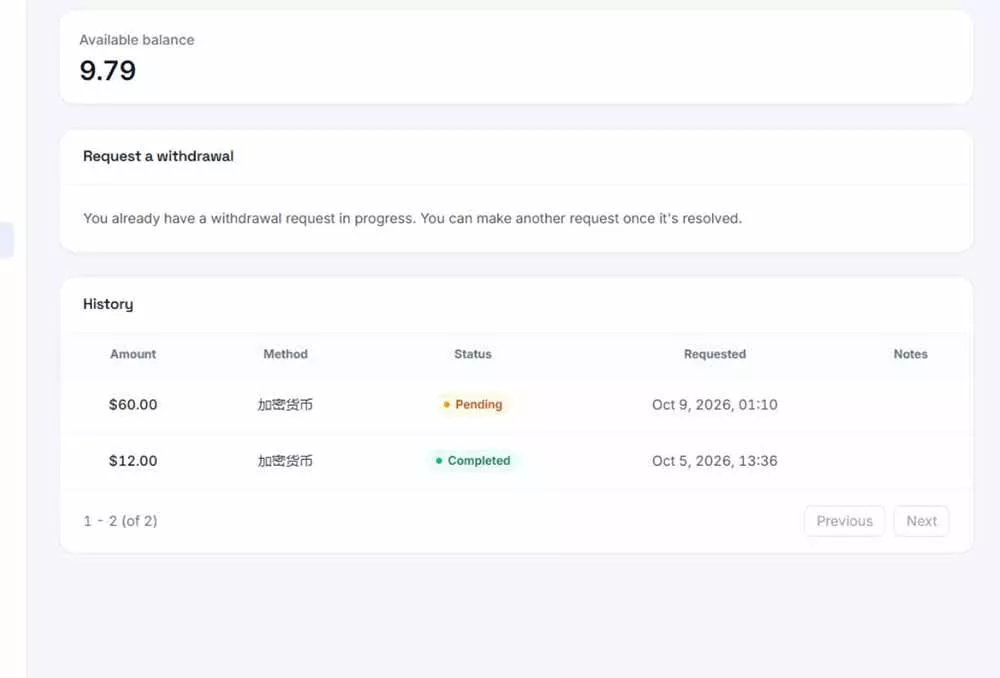Click the History section heading
The height and width of the screenshot is (678, 1000).
pos(108,304)
